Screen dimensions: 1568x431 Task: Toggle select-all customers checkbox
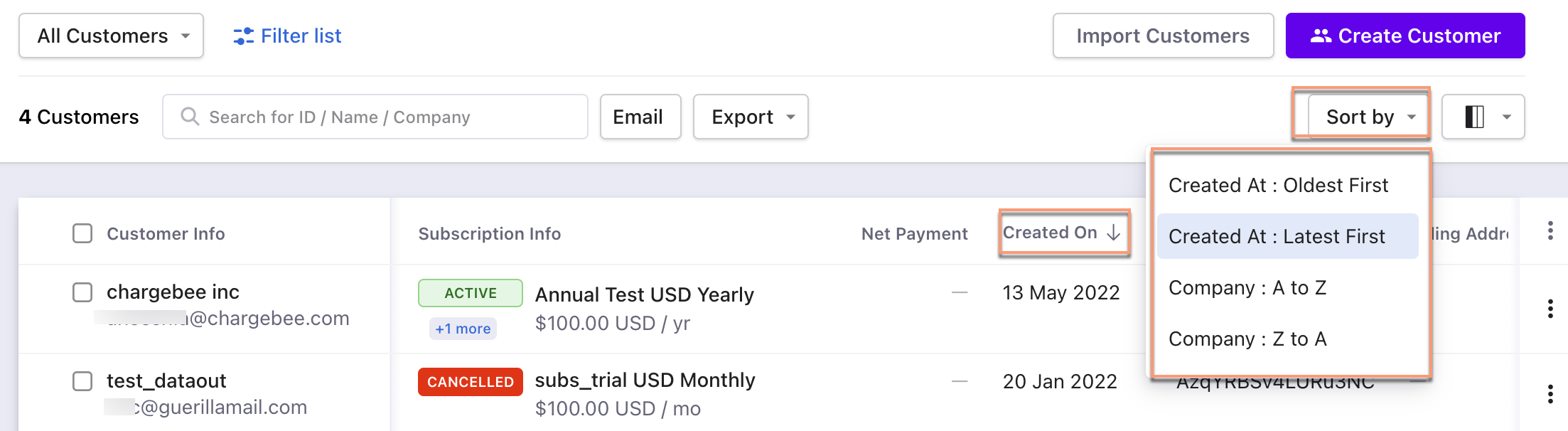point(82,233)
